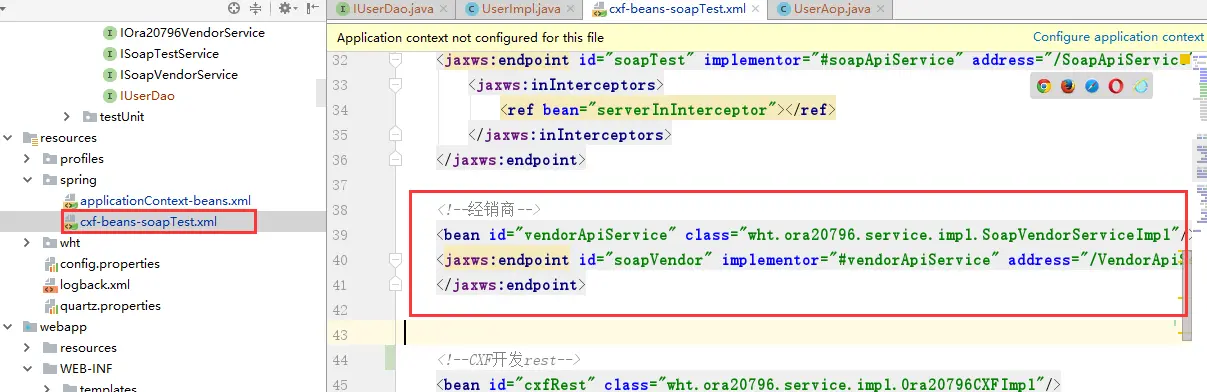Select ISoapVendorService in project tree

tap(179, 75)
